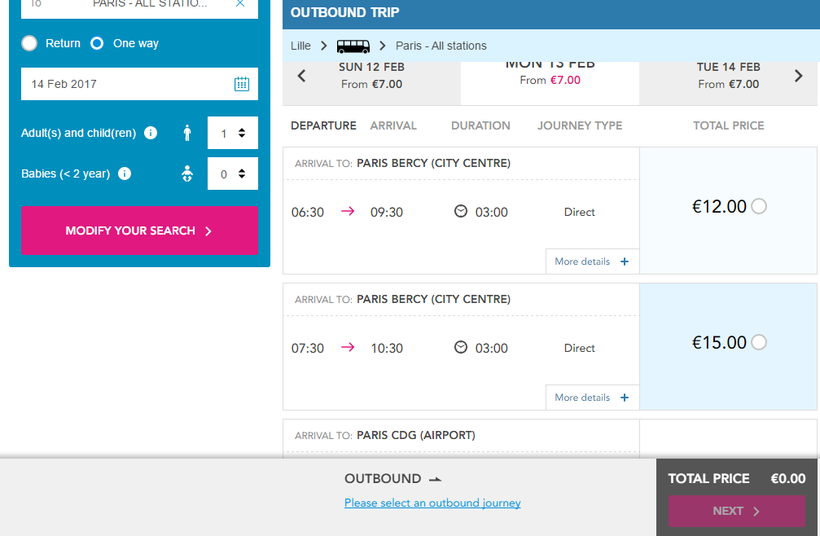Select the €15.00 fare radio button
820x536 pixels.
[759, 343]
